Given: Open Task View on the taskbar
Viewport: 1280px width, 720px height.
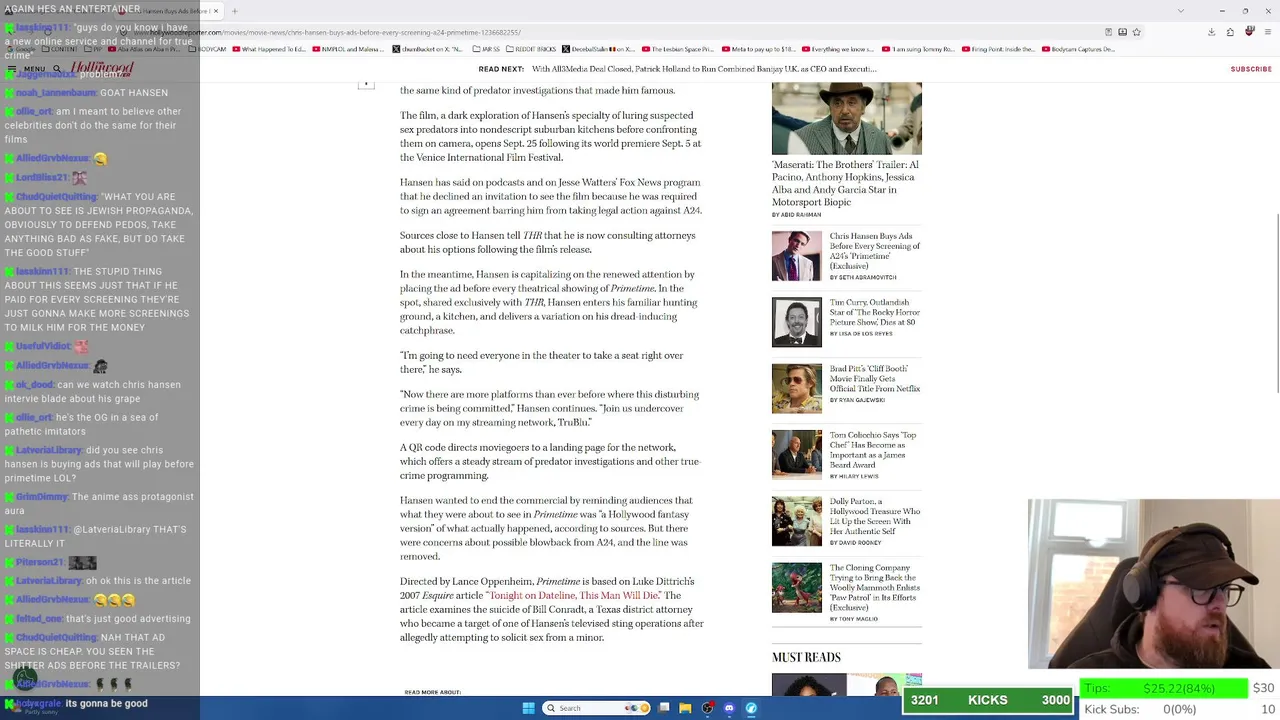Looking at the screenshot, I should [x=663, y=708].
